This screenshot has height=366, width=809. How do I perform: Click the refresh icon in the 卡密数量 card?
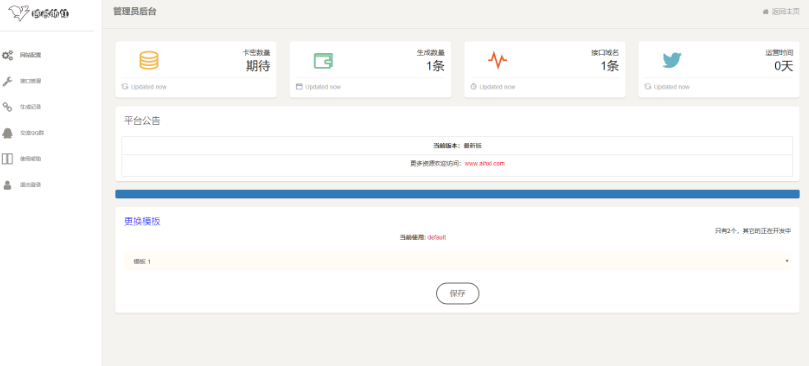(x=125, y=87)
